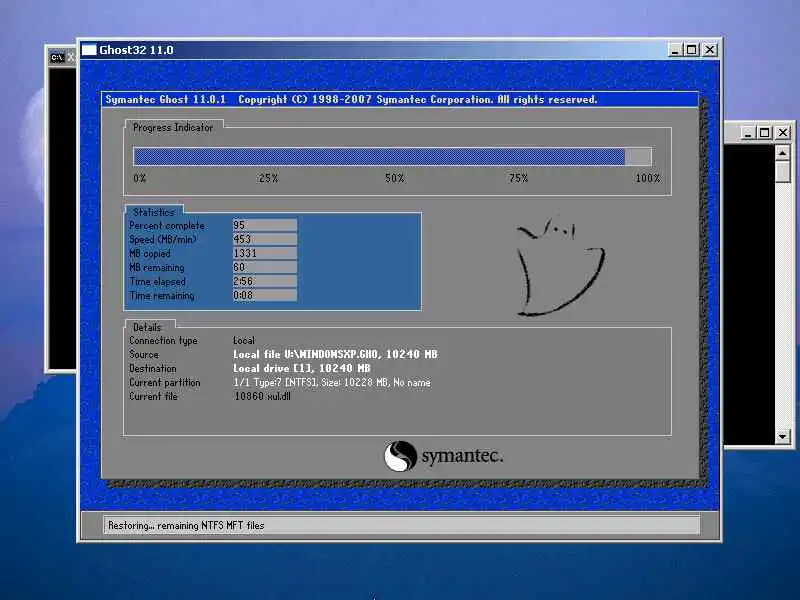The width and height of the screenshot is (800, 600).
Task: Click the Time elapsed value 2:56
Action: pos(265,281)
